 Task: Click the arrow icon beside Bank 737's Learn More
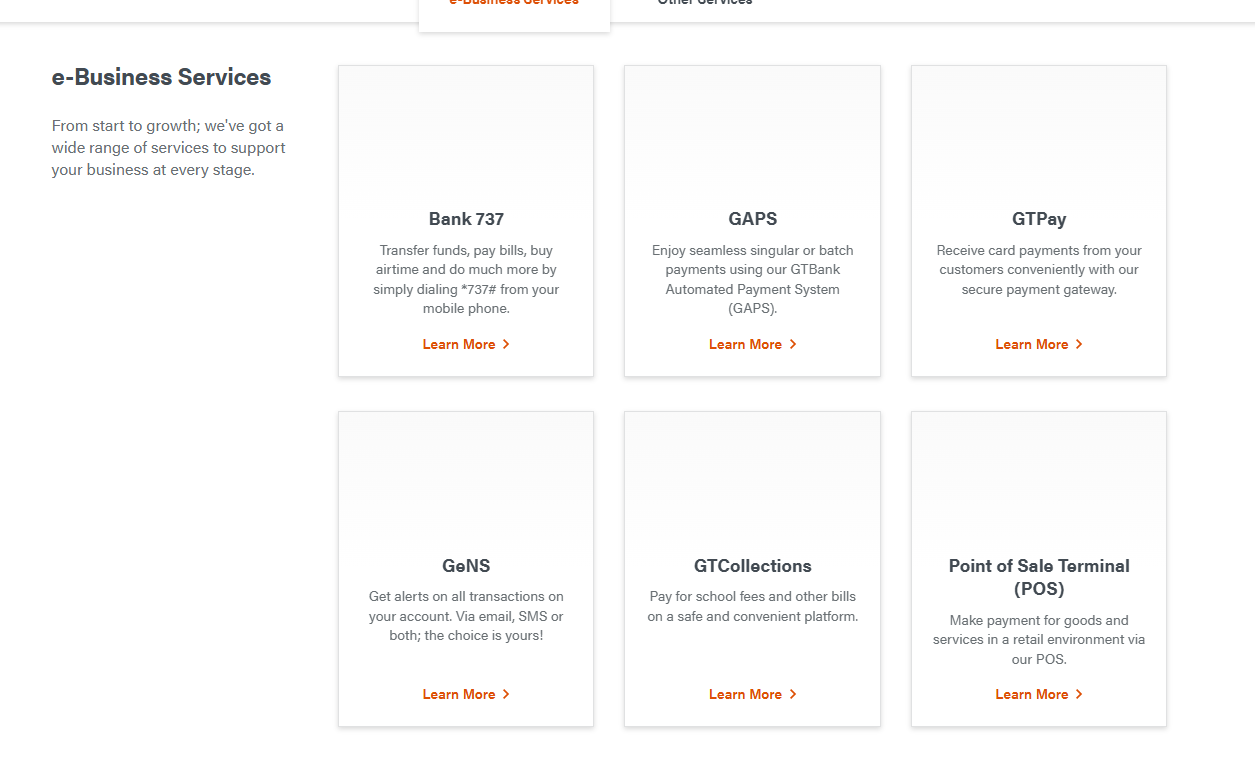pyautogui.click(x=507, y=344)
